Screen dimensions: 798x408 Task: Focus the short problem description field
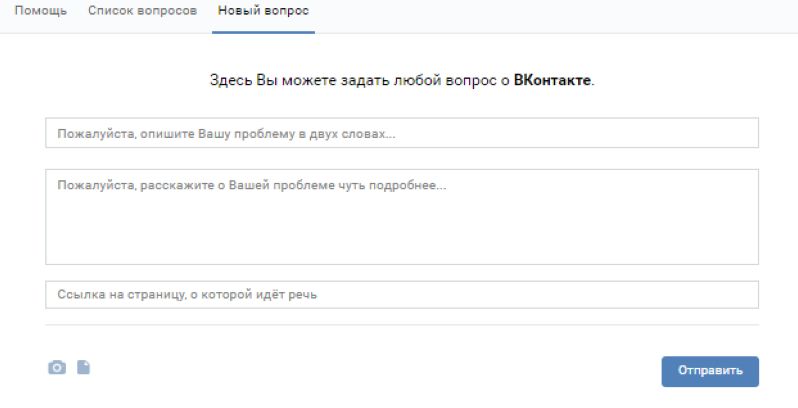[x=402, y=133]
